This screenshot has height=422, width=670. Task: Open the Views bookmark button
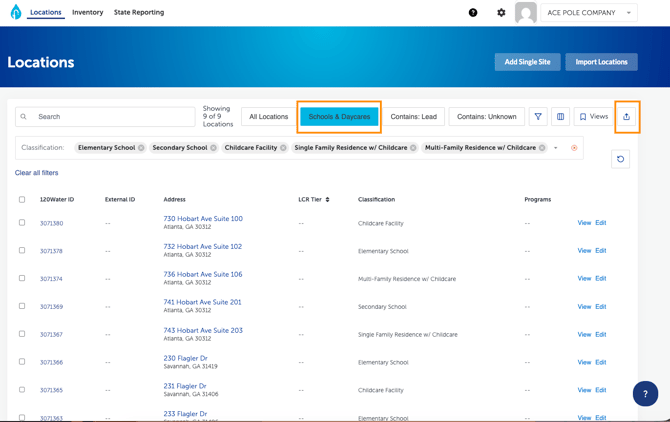[x=594, y=117]
